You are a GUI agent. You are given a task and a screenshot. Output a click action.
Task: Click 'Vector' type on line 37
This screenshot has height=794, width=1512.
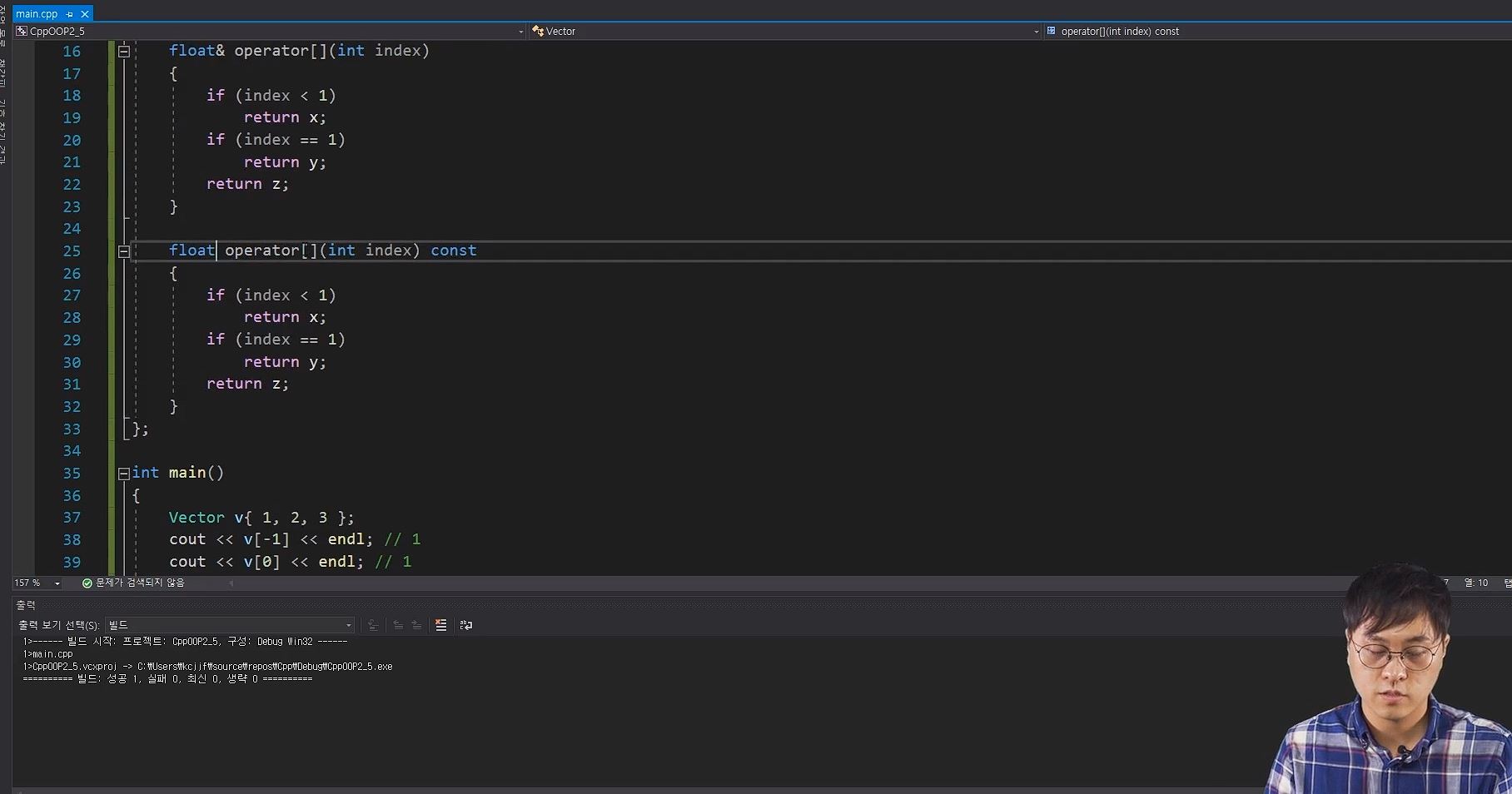pos(196,518)
